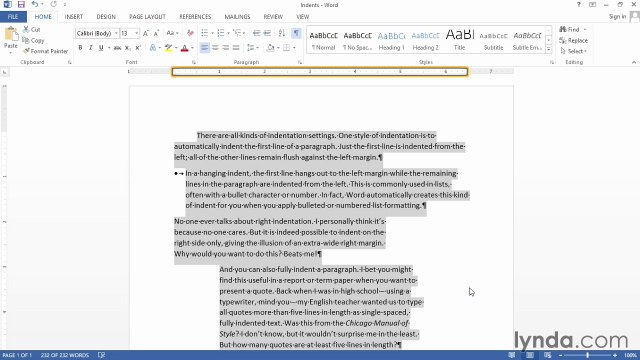The height and width of the screenshot is (360, 640).
Task: Toggle underline formatting
Action: (101, 48)
